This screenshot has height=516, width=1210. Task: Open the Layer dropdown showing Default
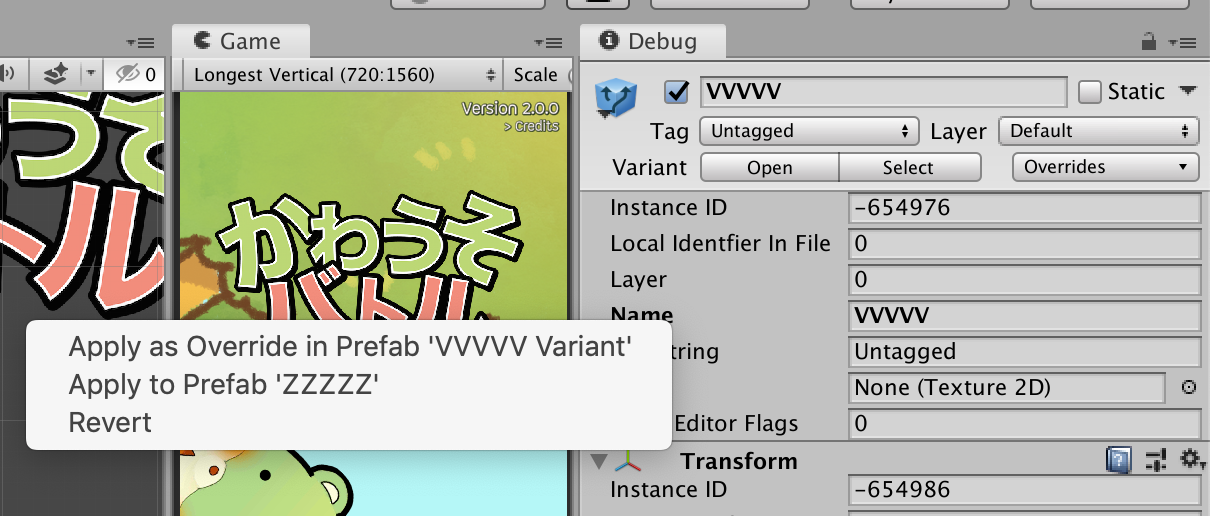coord(1101,131)
